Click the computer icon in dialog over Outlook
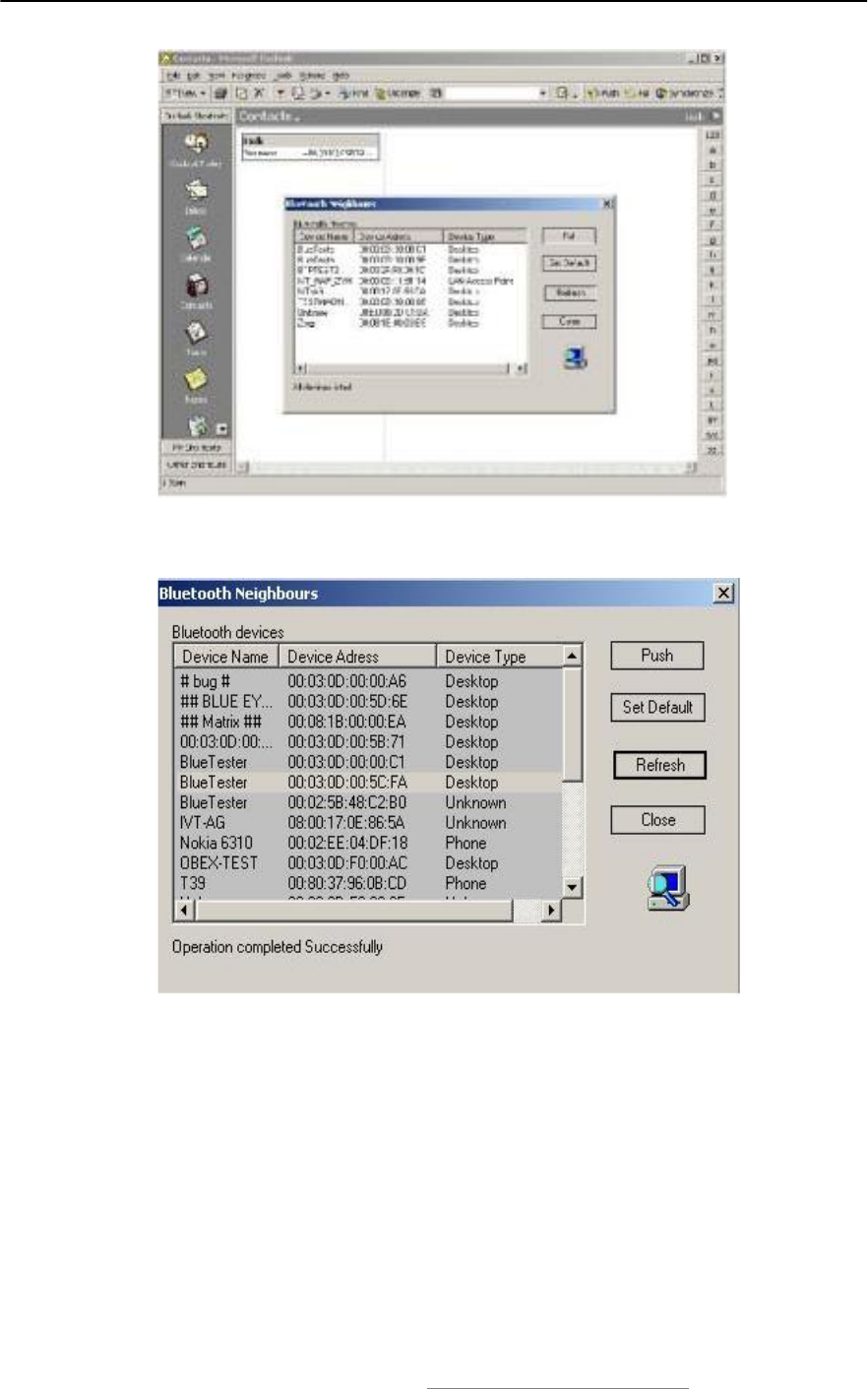 (x=576, y=358)
